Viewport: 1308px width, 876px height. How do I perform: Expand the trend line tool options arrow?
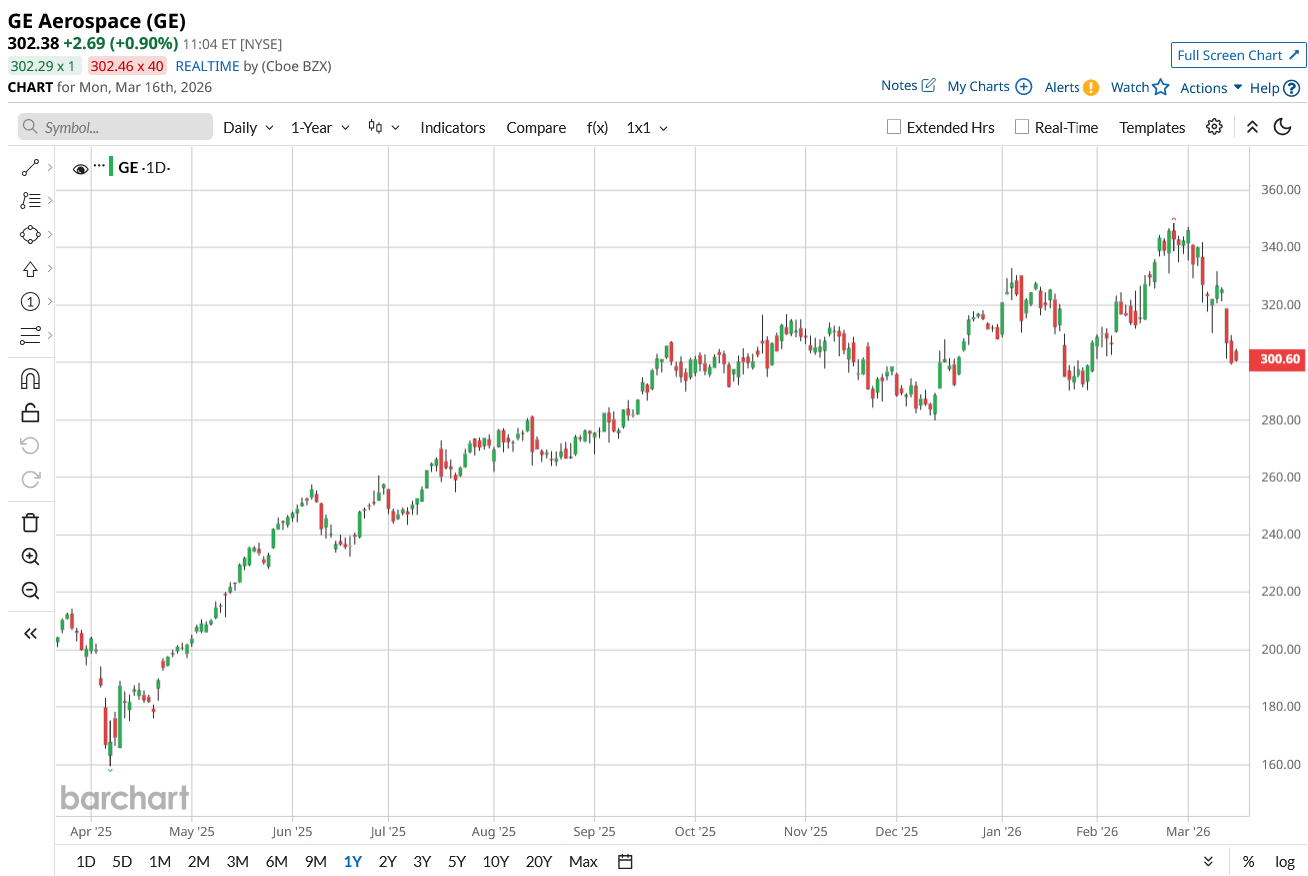(x=49, y=167)
